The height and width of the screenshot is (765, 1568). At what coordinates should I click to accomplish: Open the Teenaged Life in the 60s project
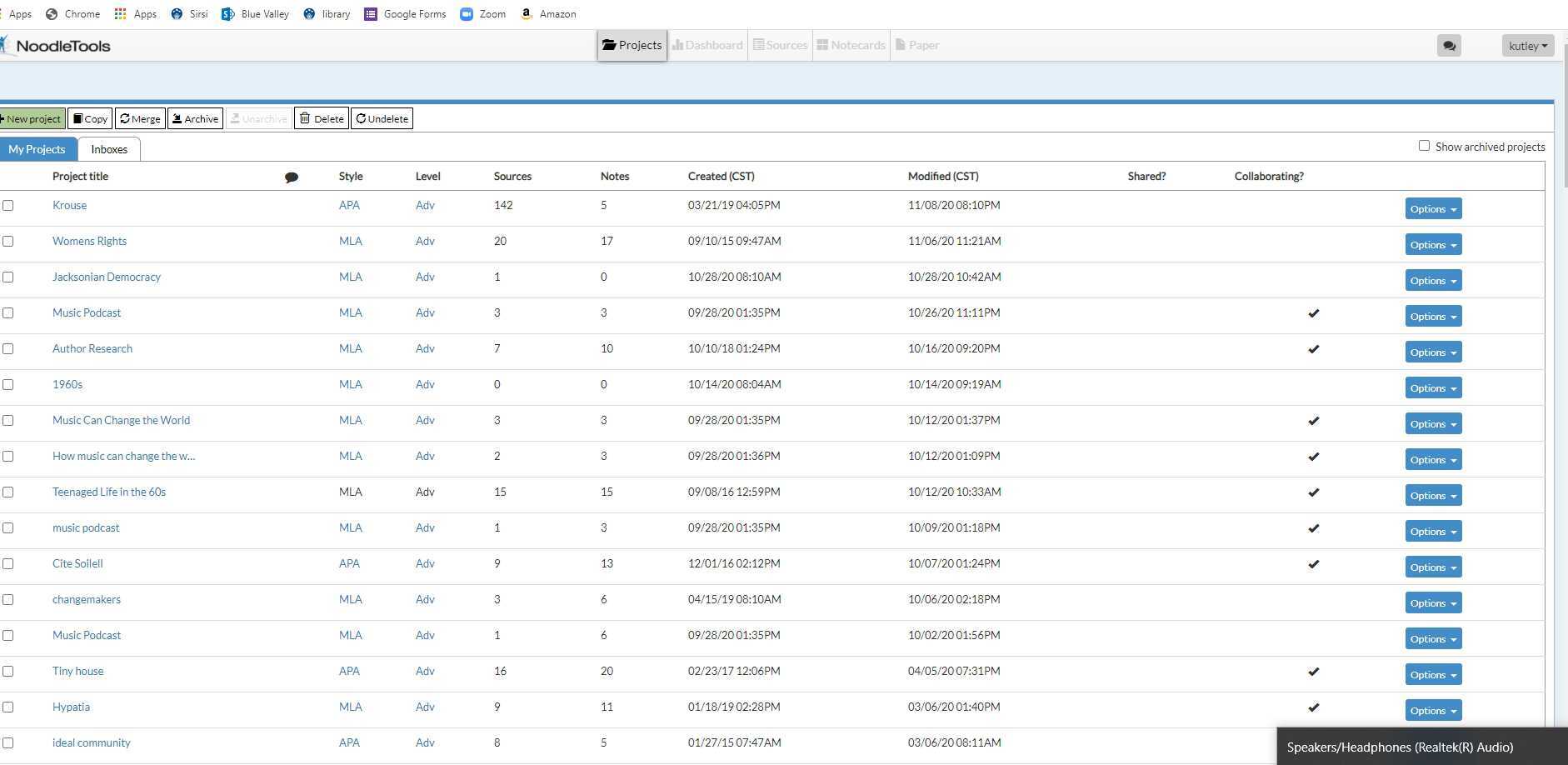(109, 492)
